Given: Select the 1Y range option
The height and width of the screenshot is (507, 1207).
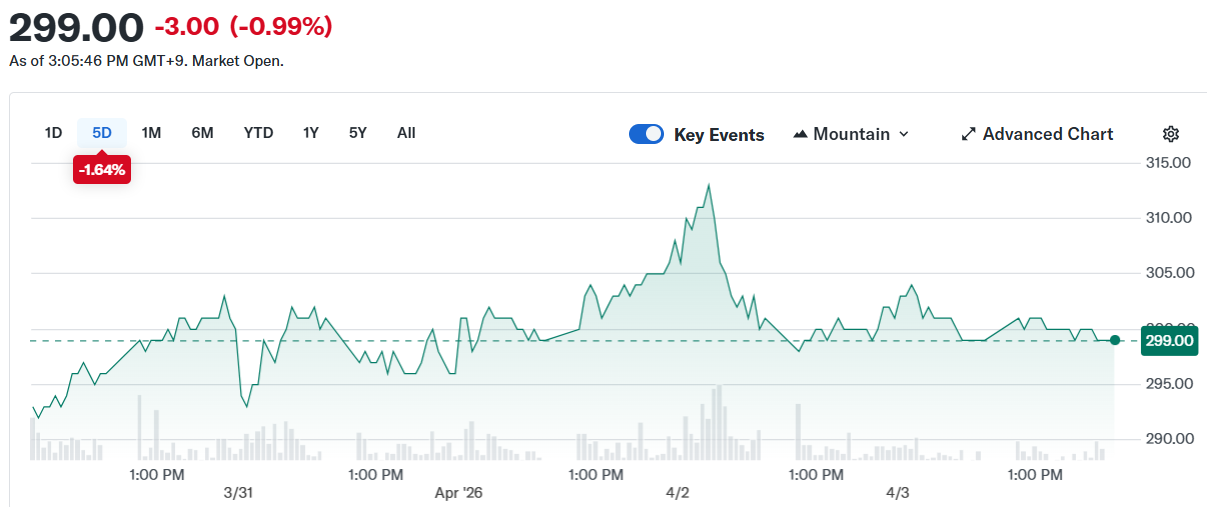Looking at the screenshot, I should [311, 133].
